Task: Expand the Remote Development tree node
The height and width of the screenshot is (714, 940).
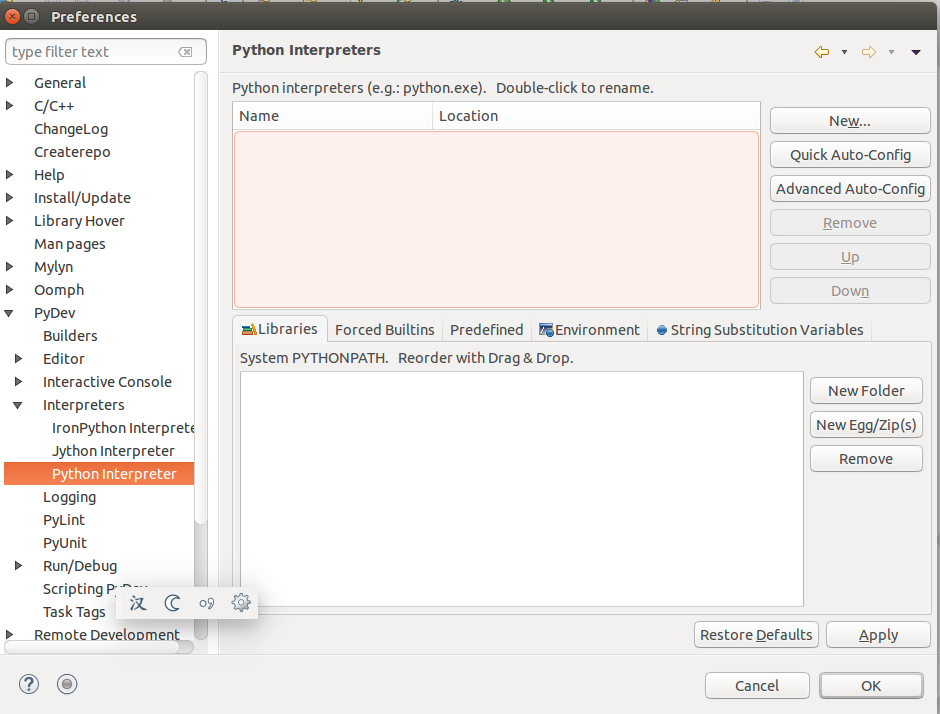Action: point(9,634)
